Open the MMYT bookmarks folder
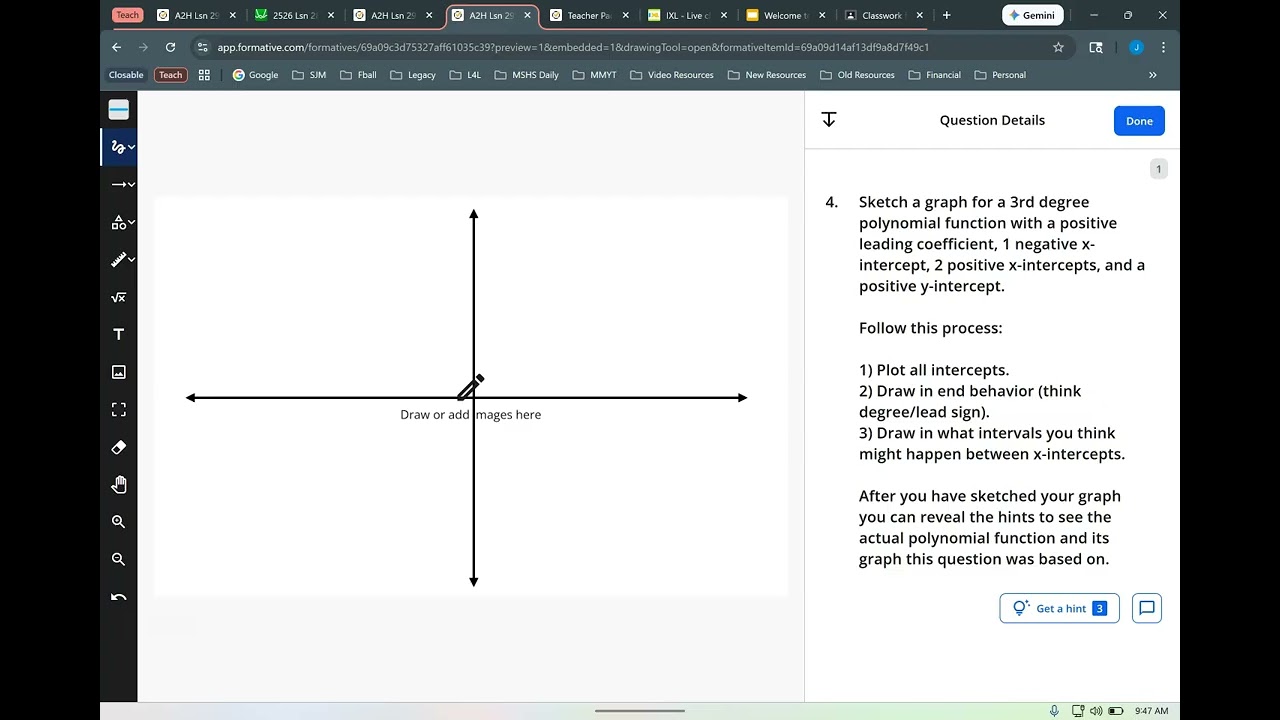This screenshot has width=1280, height=720. [595, 75]
